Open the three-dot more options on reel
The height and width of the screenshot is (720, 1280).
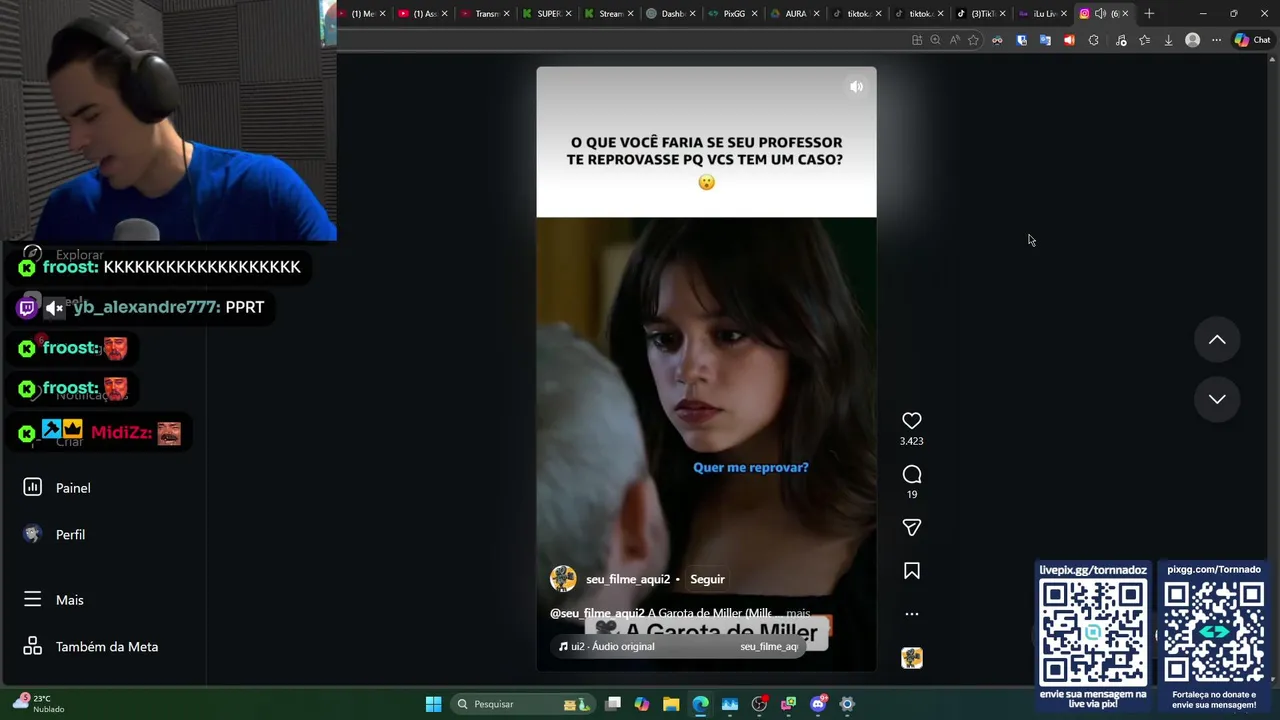click(x=911, y=614)
